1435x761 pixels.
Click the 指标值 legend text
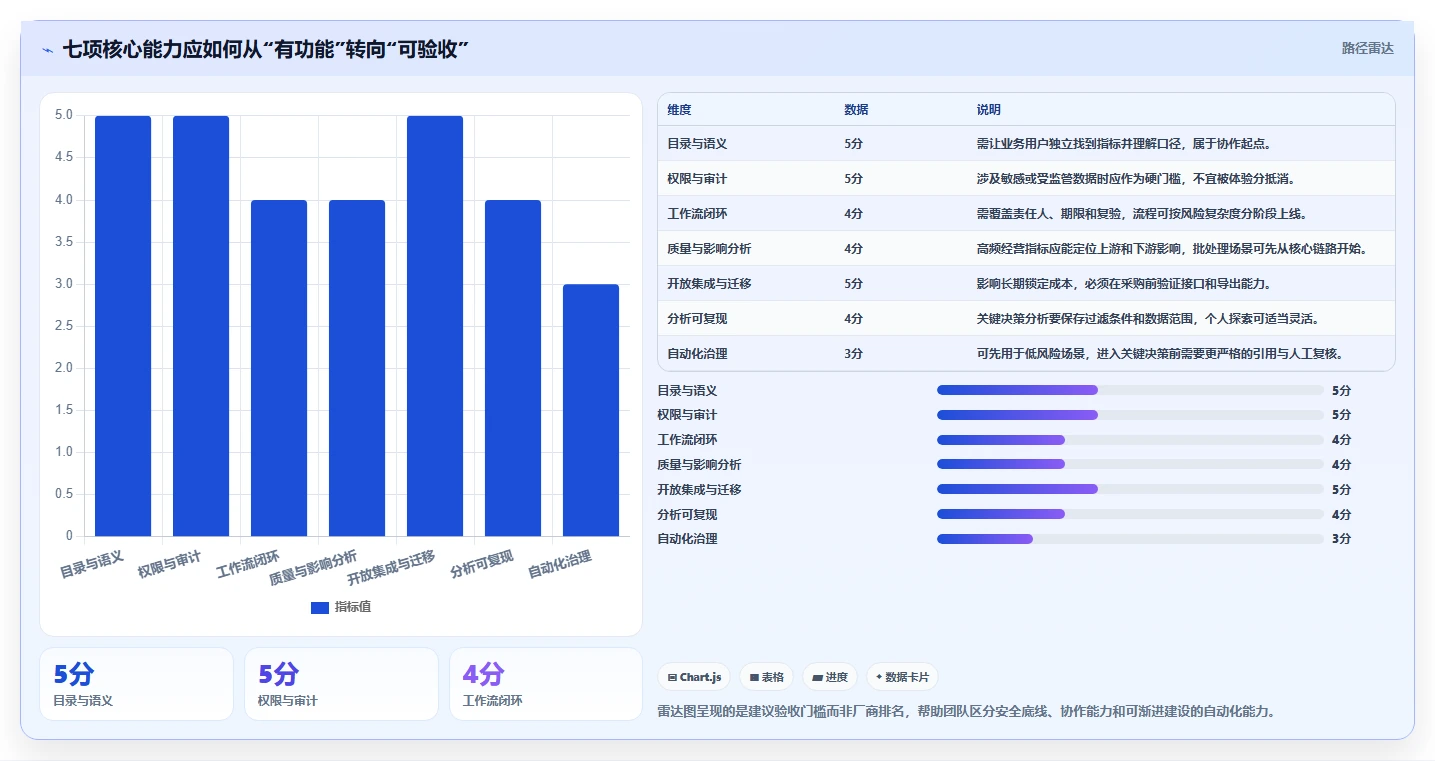click(x=353, y=607)
